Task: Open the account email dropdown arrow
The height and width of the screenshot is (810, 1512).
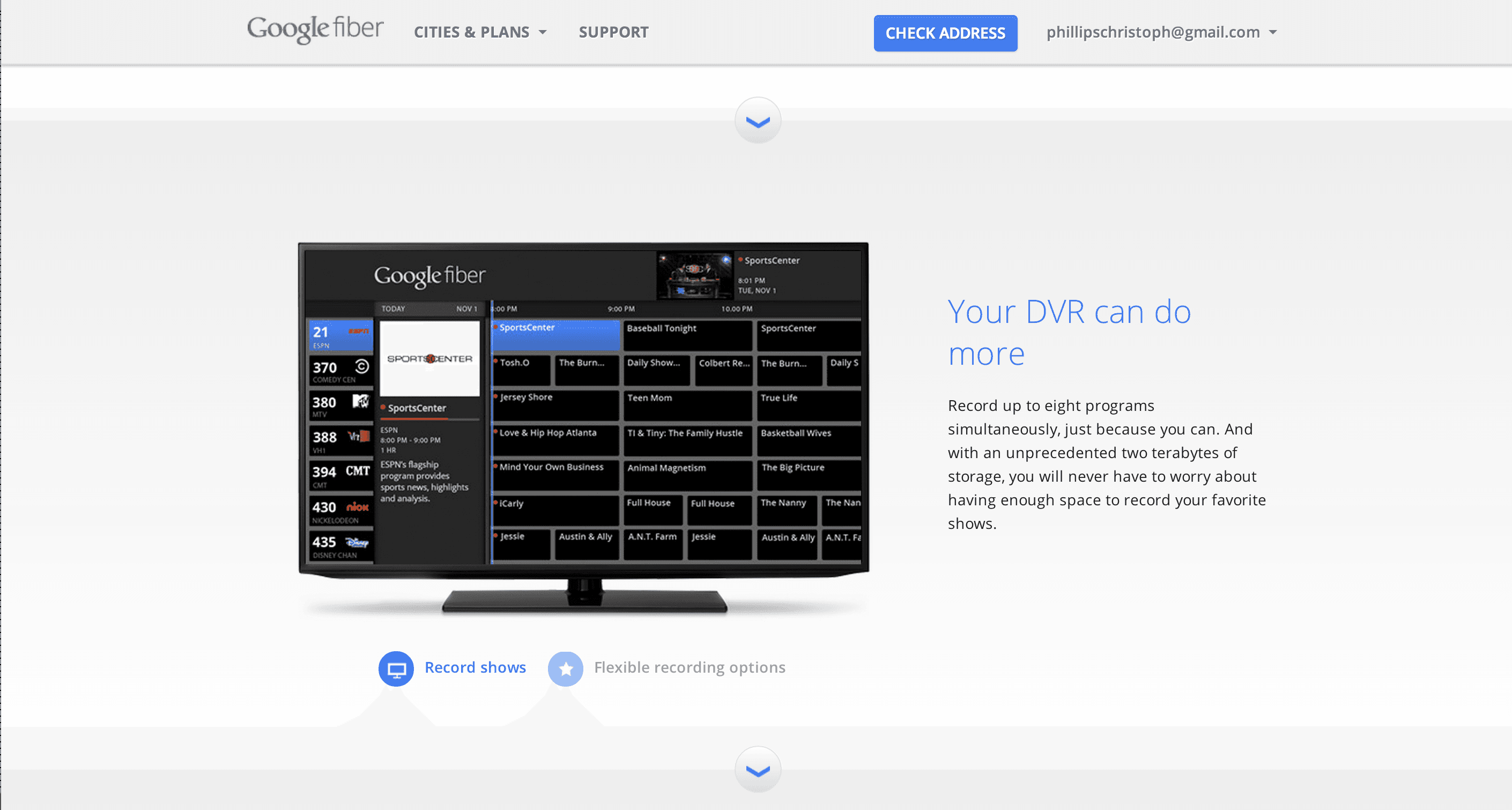Action: pyautogui.click(x=1272, y=32)
